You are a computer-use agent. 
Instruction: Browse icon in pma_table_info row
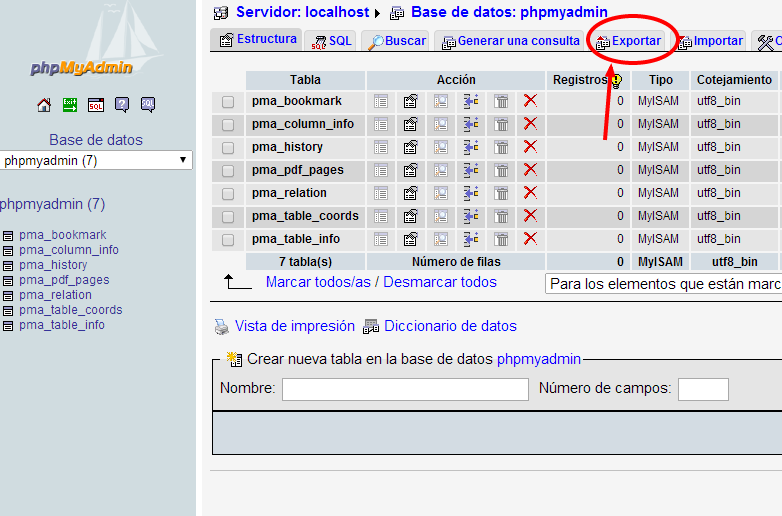click(381, 239)
